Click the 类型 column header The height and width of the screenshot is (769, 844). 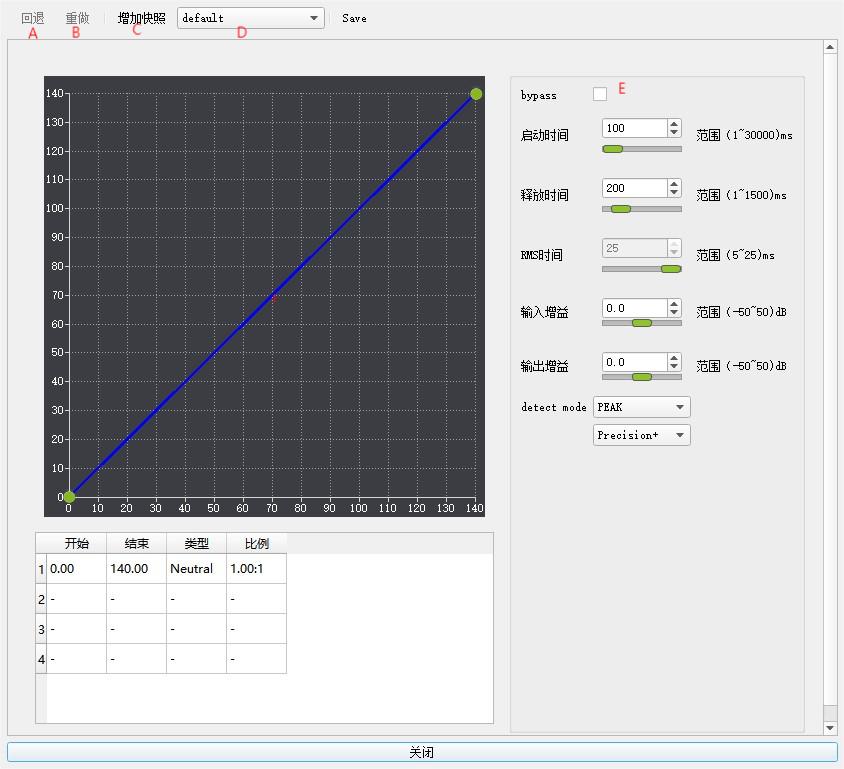click(196, 544)
